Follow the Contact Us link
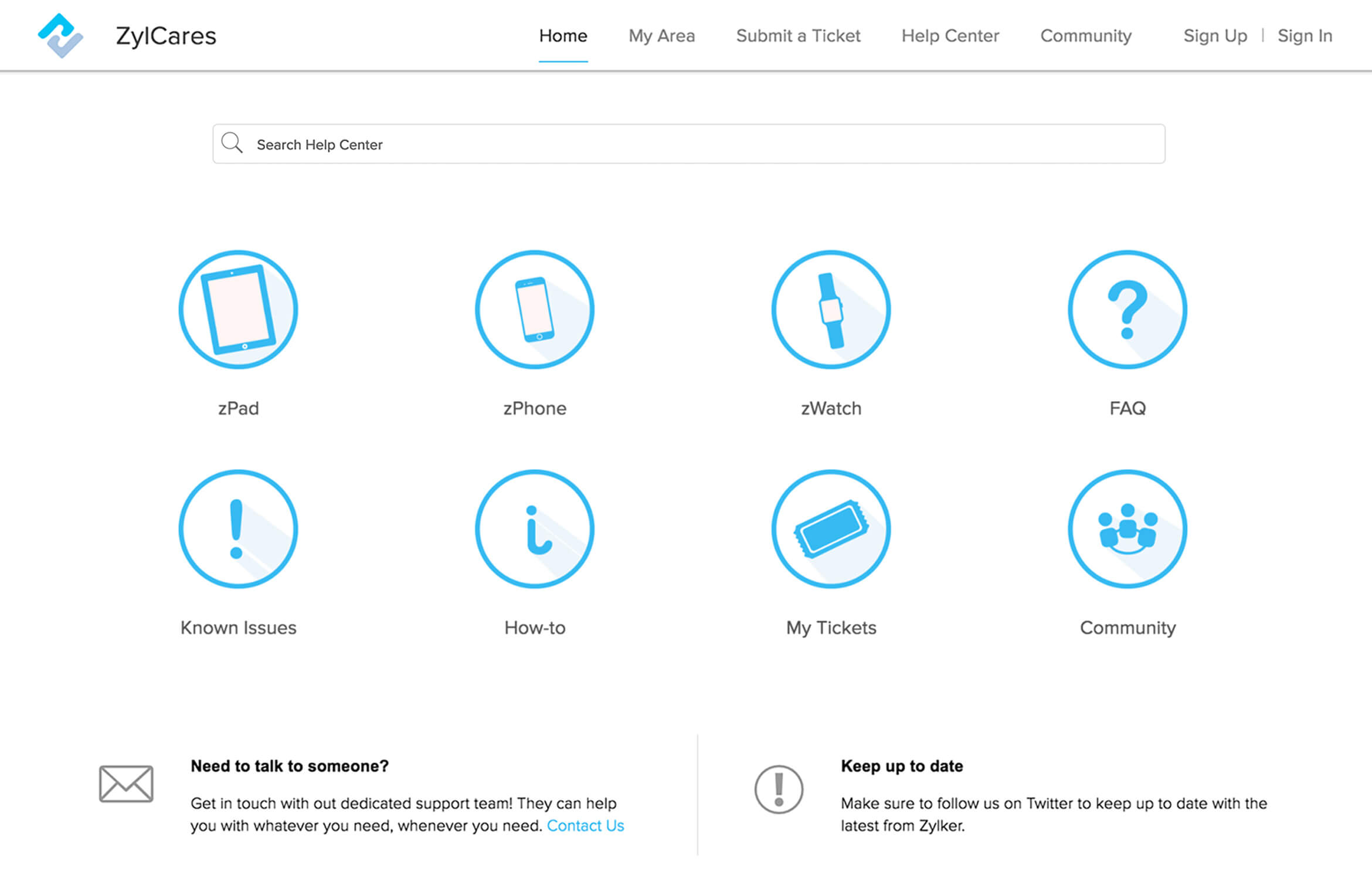Viewport: 1372px width, 895px height. pyautogui.click(x=585, y=826)
